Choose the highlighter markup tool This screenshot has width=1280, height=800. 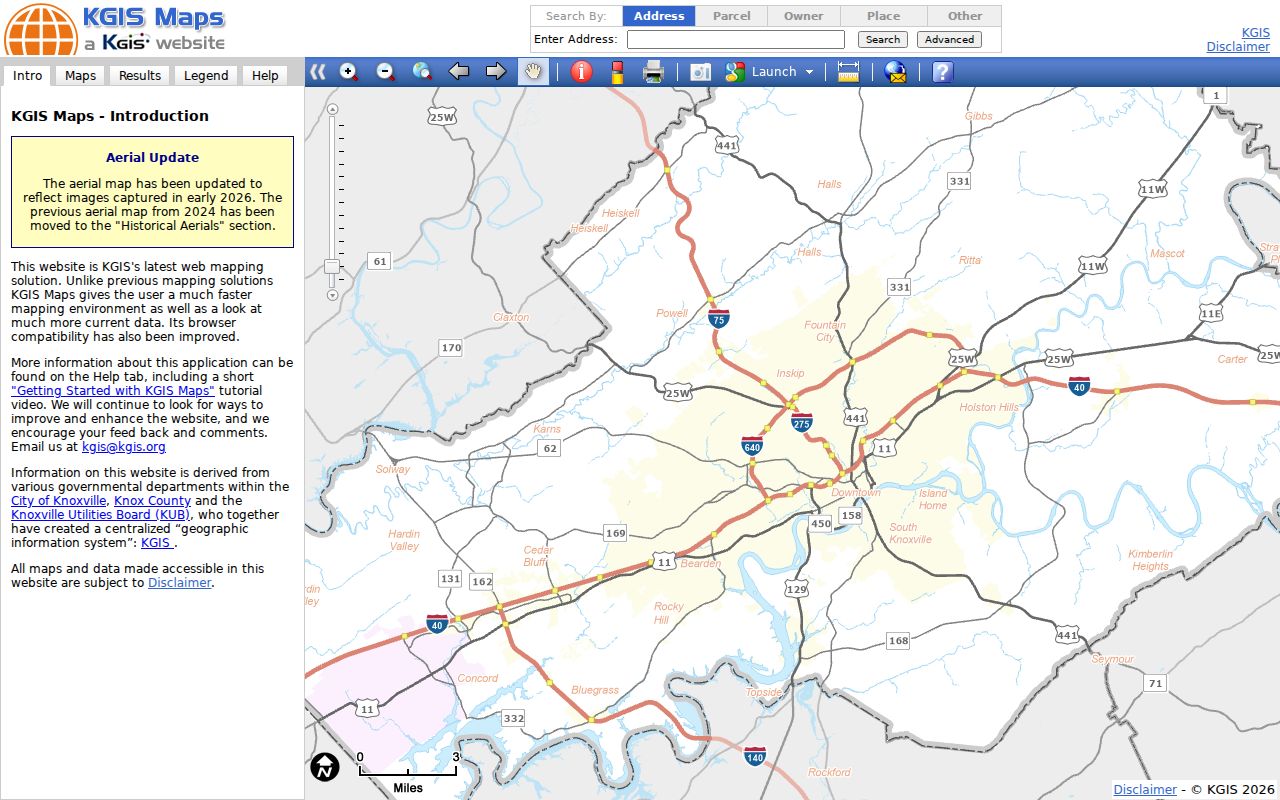pos(617,72)
